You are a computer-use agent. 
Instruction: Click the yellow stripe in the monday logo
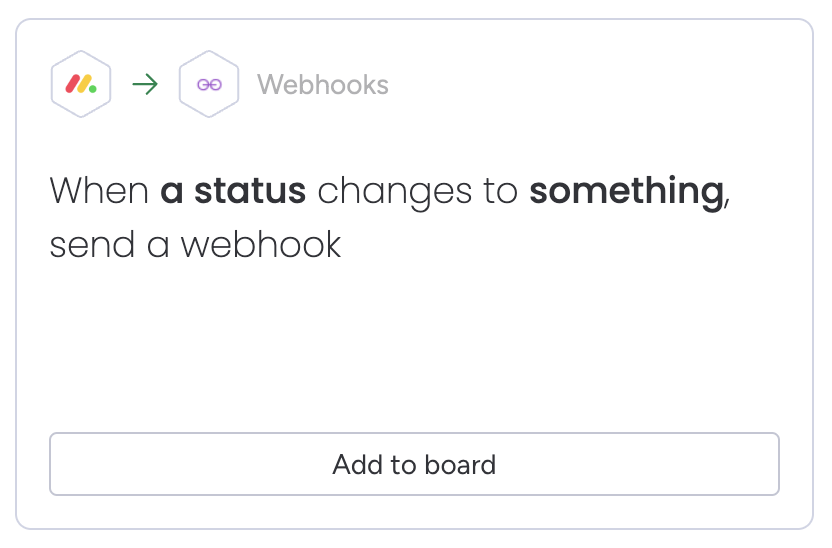[84, 84]
